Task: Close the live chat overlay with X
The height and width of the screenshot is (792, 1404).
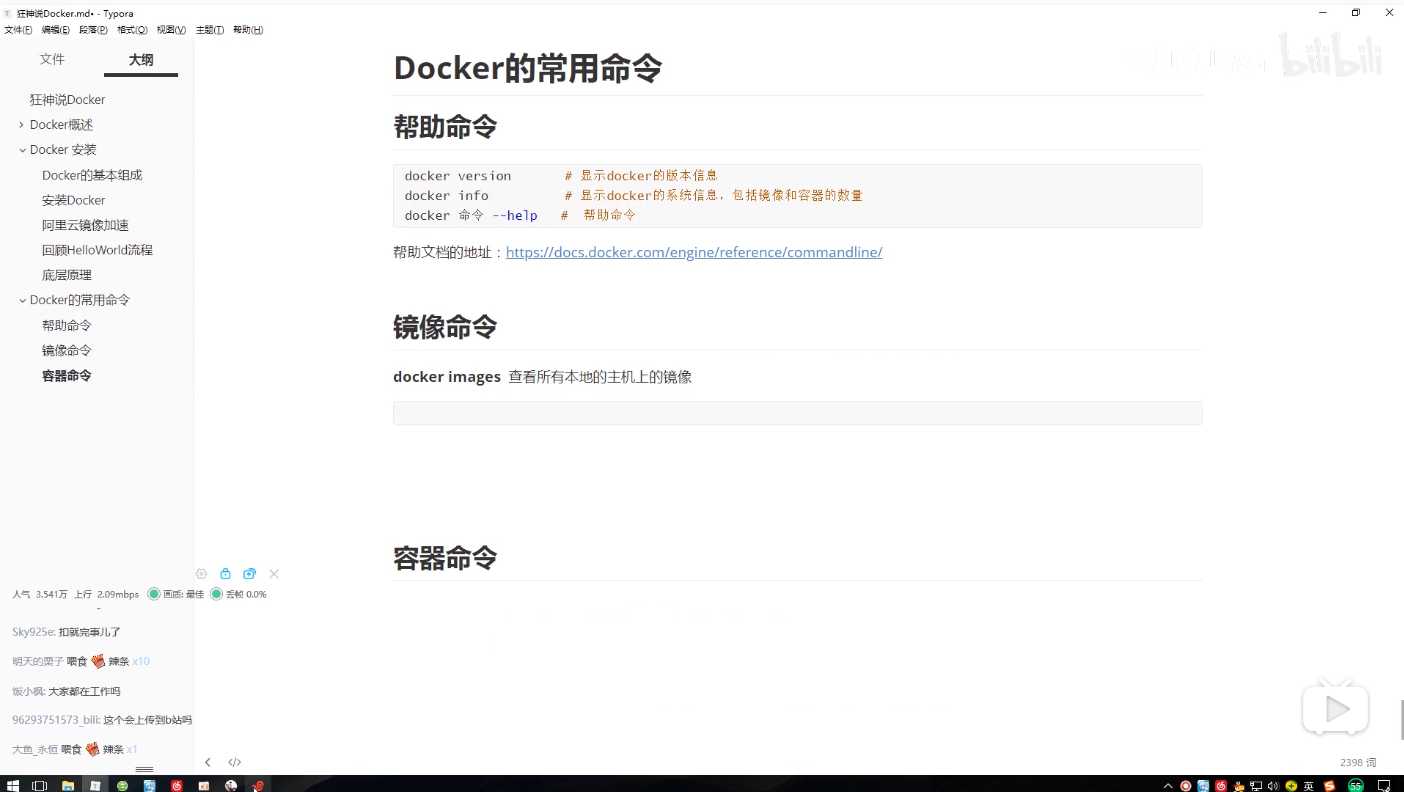Action: [274, 574]
